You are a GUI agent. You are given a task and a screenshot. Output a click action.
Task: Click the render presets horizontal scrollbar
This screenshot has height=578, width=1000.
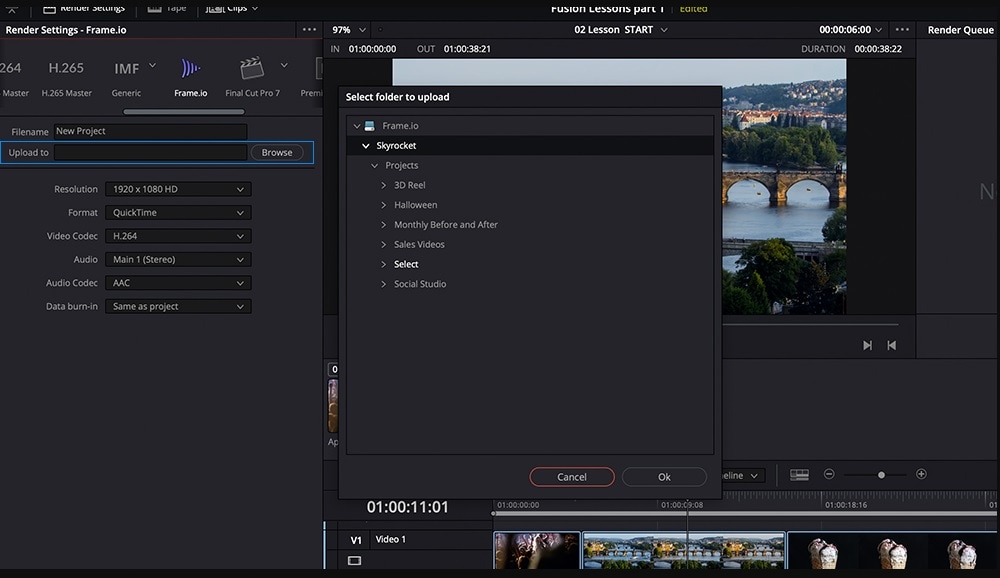184,112
